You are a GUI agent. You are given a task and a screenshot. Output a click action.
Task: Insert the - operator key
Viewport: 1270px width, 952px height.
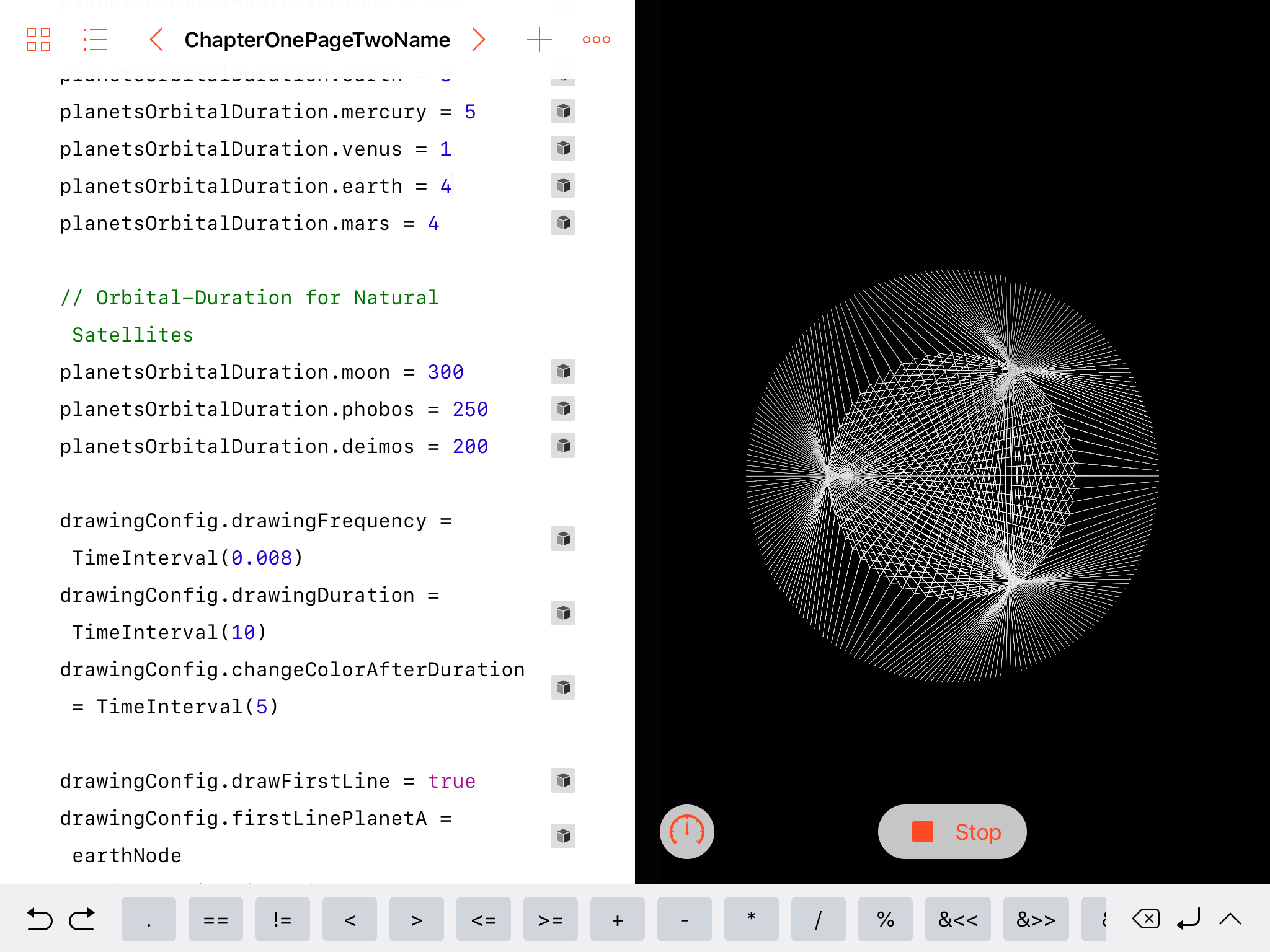coord(685,919)
